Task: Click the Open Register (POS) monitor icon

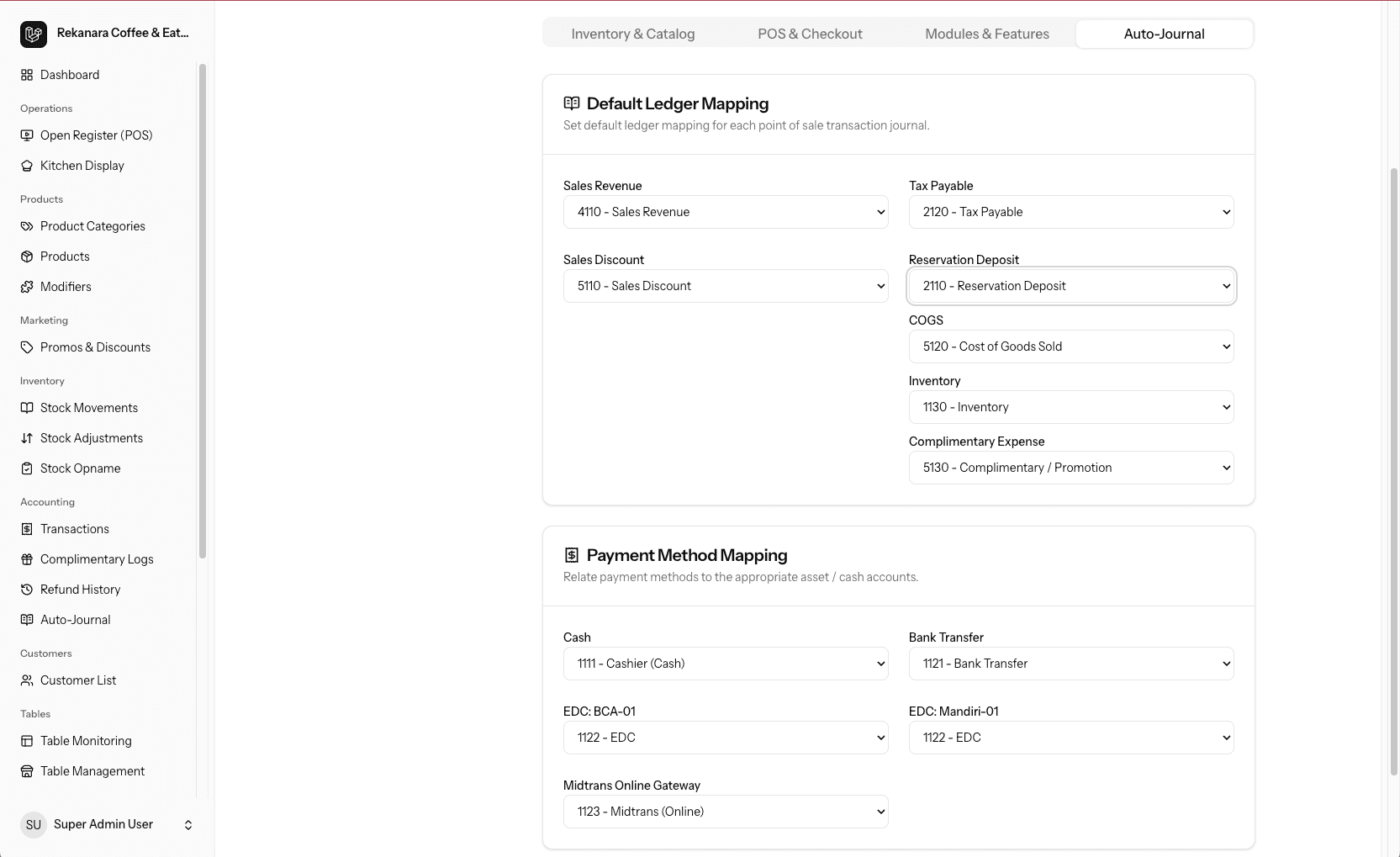Action: [x=27, y=135]
